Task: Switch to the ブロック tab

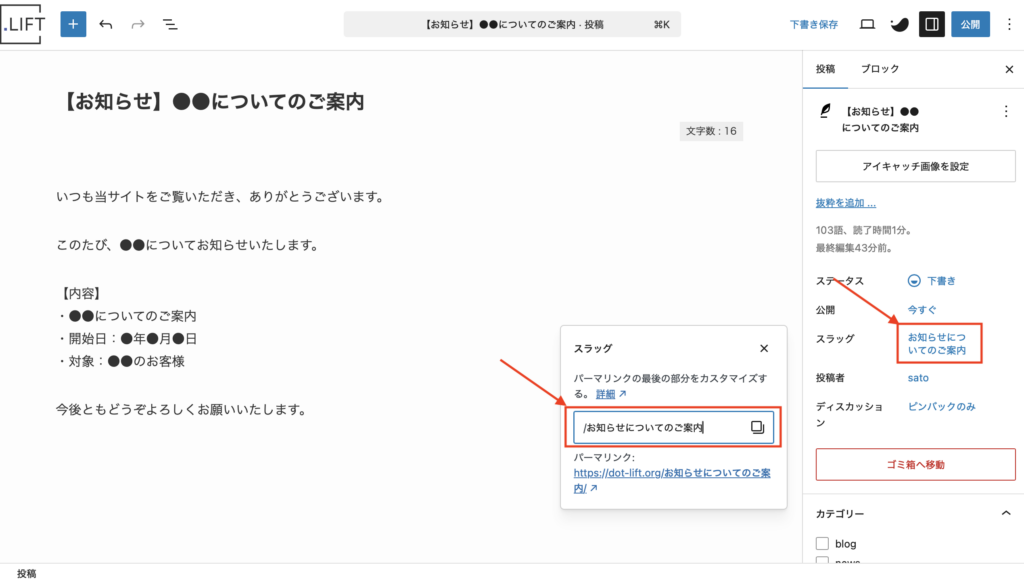Action: click(x=880, y=69)
